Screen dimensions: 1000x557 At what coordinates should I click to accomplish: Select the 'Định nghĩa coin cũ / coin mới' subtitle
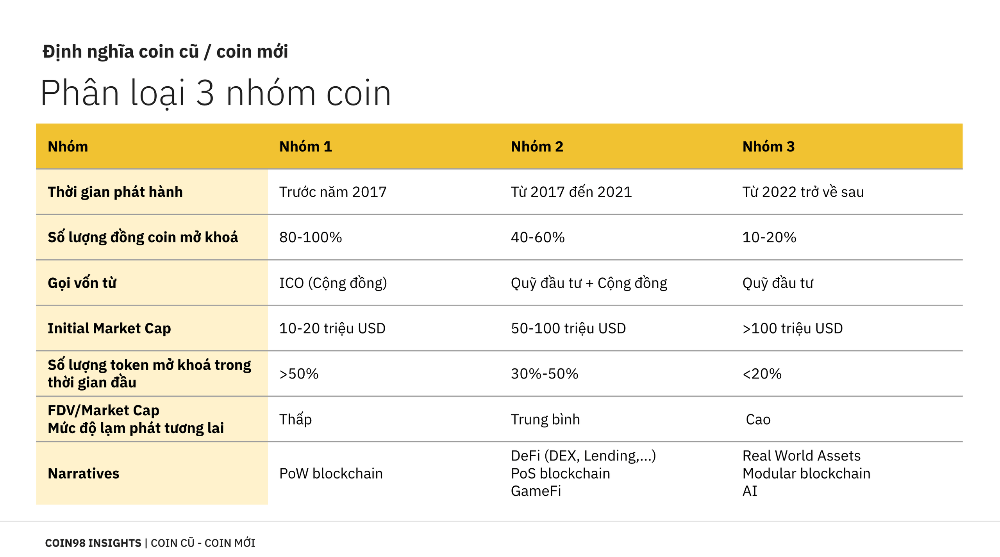tap(166, 51)
